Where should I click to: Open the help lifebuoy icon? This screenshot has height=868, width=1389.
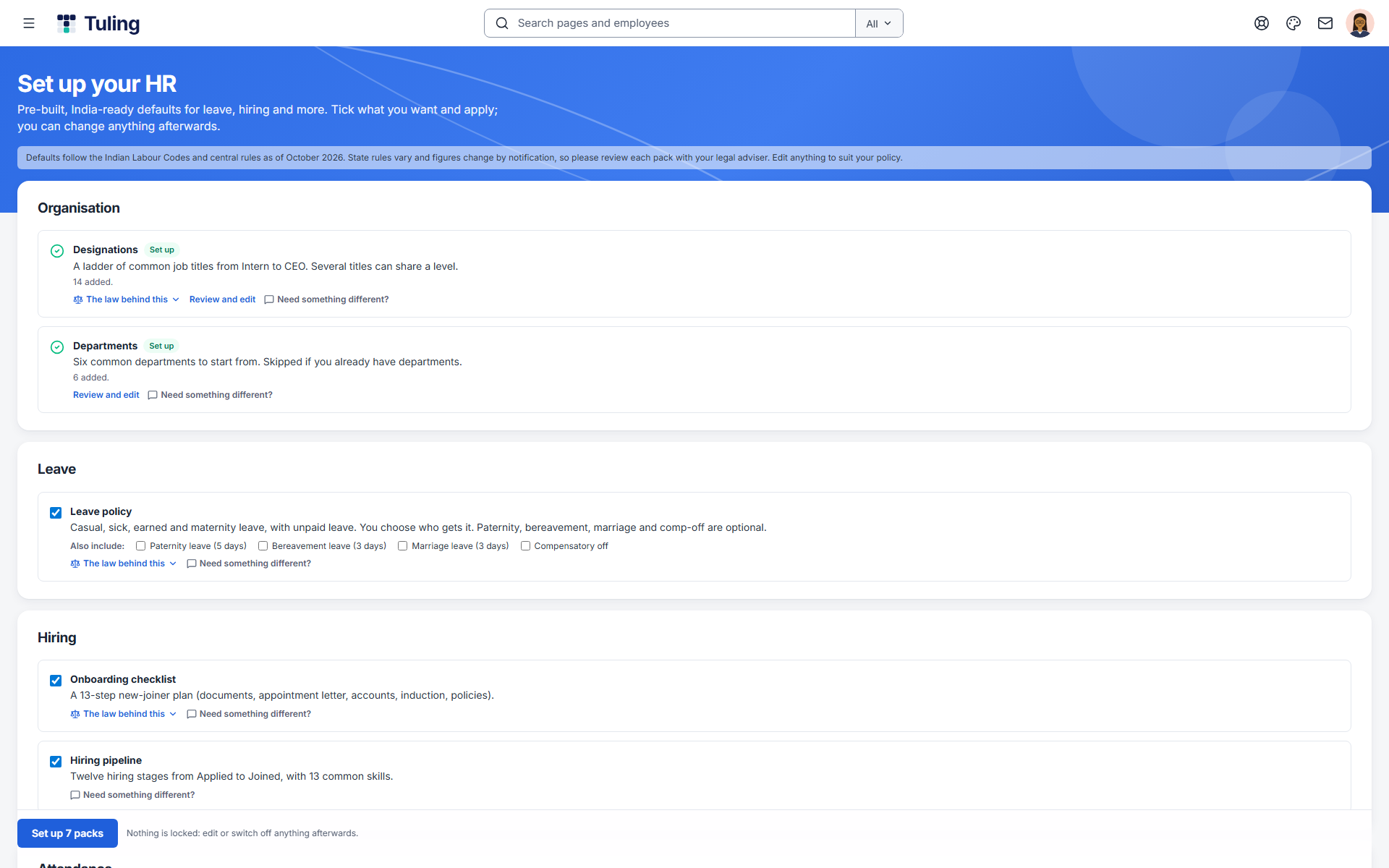(x=1262, y=23)
